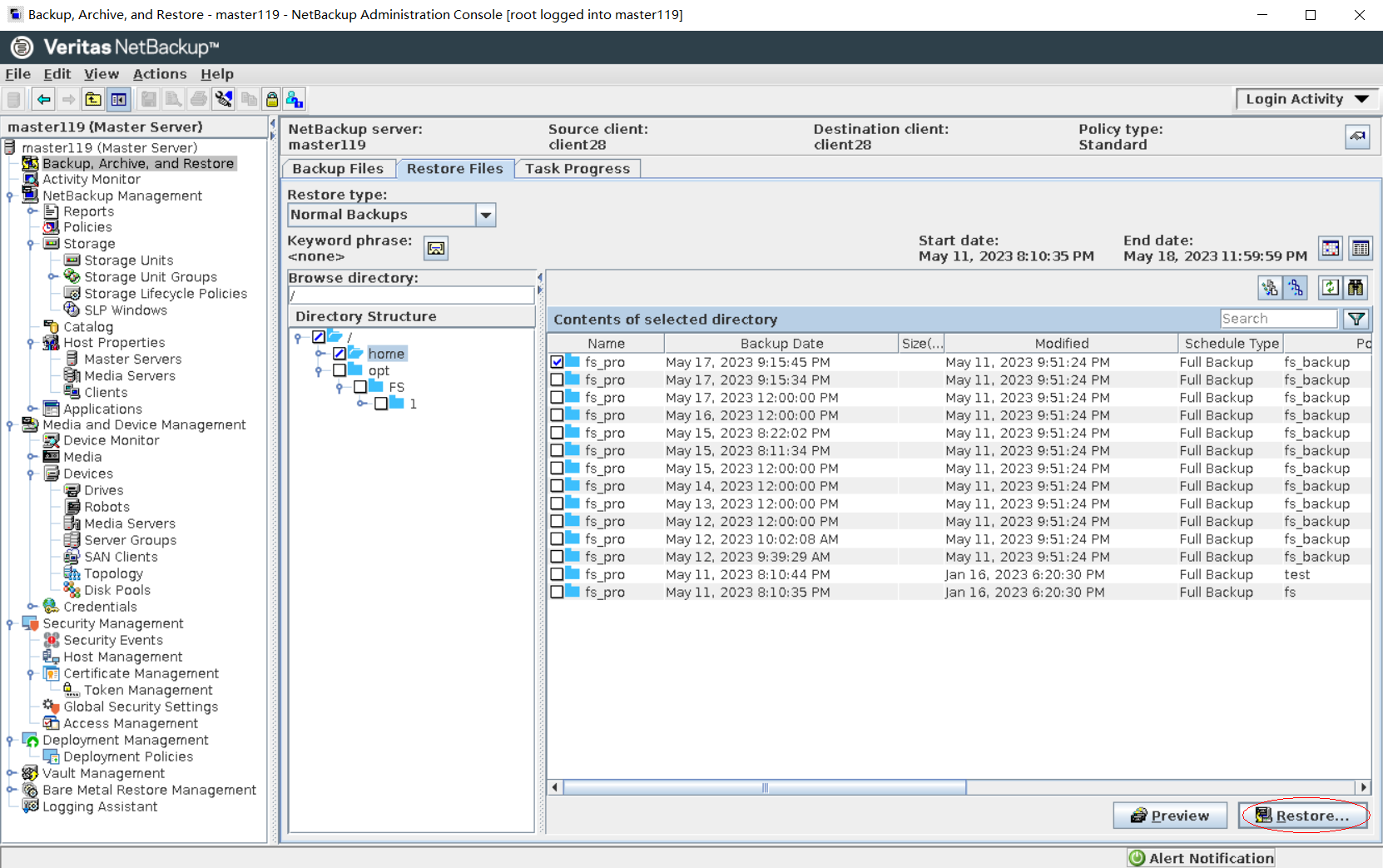The width and height of the screenshot is (1383, 868).
Task: Check the opt directory checkbox
Action: pyautogui.click(x=340, y=370)
